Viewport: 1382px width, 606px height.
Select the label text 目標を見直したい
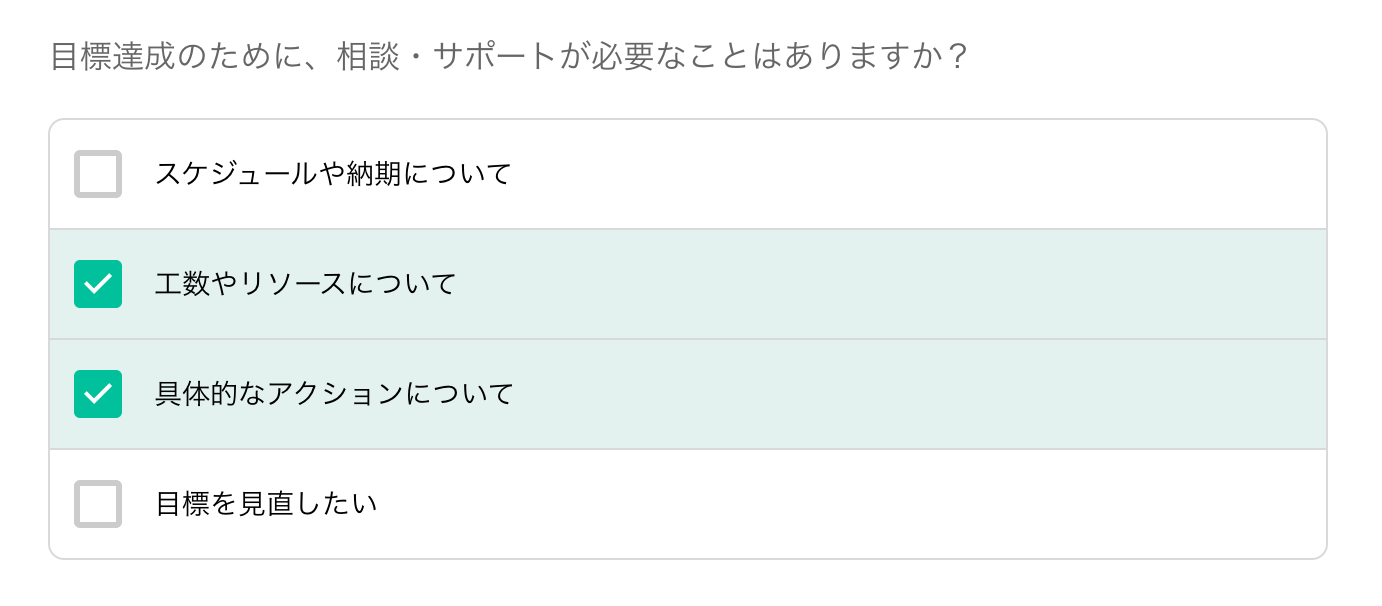(x=266, y=504)
